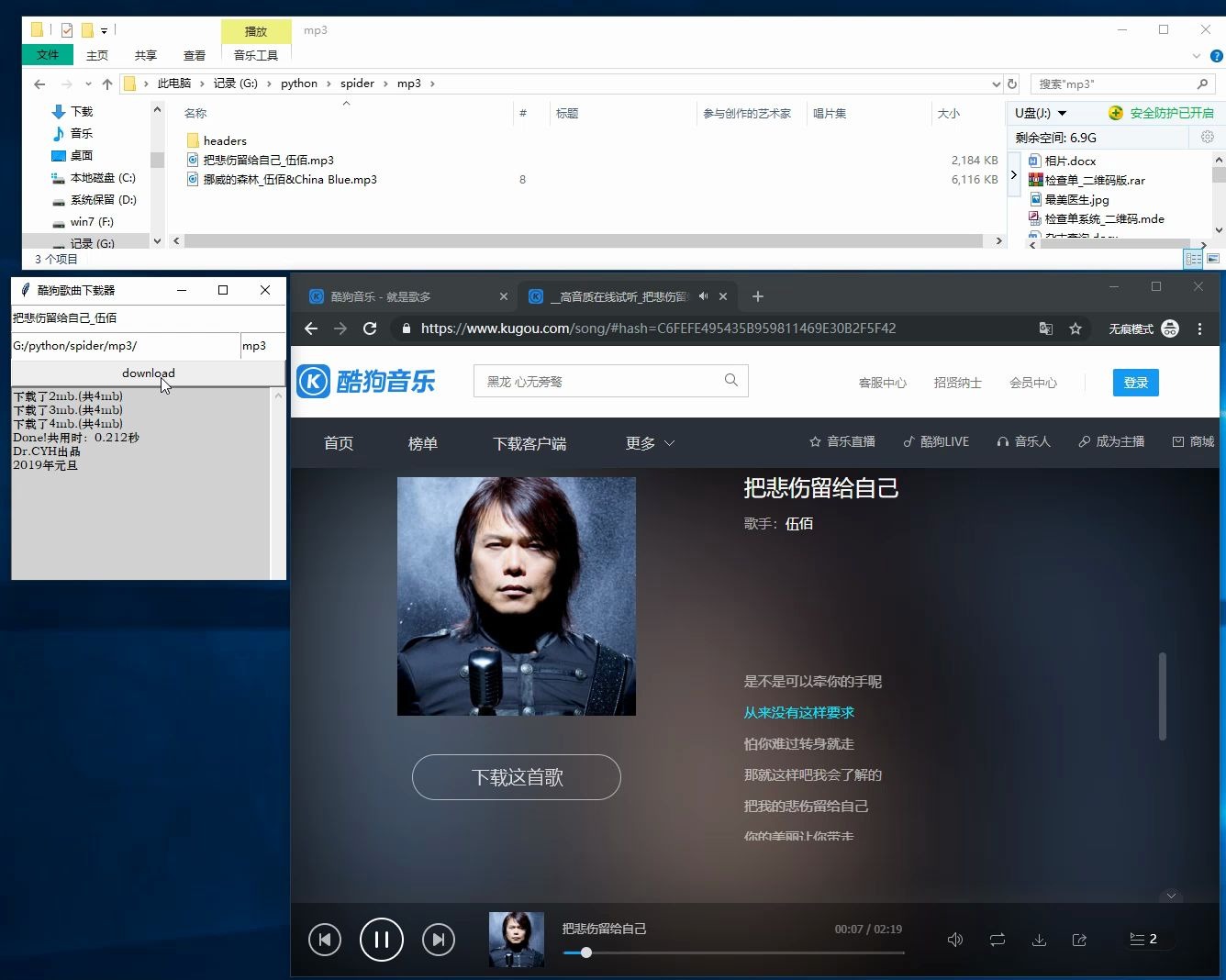Bookmark this page with the star

[1076, 329]
